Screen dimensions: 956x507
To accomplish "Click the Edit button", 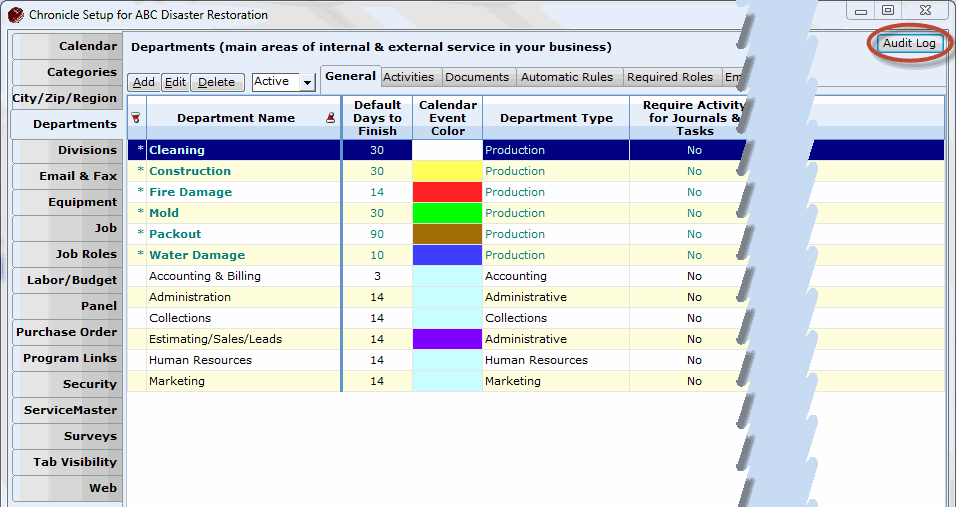I will pos(176,82).
